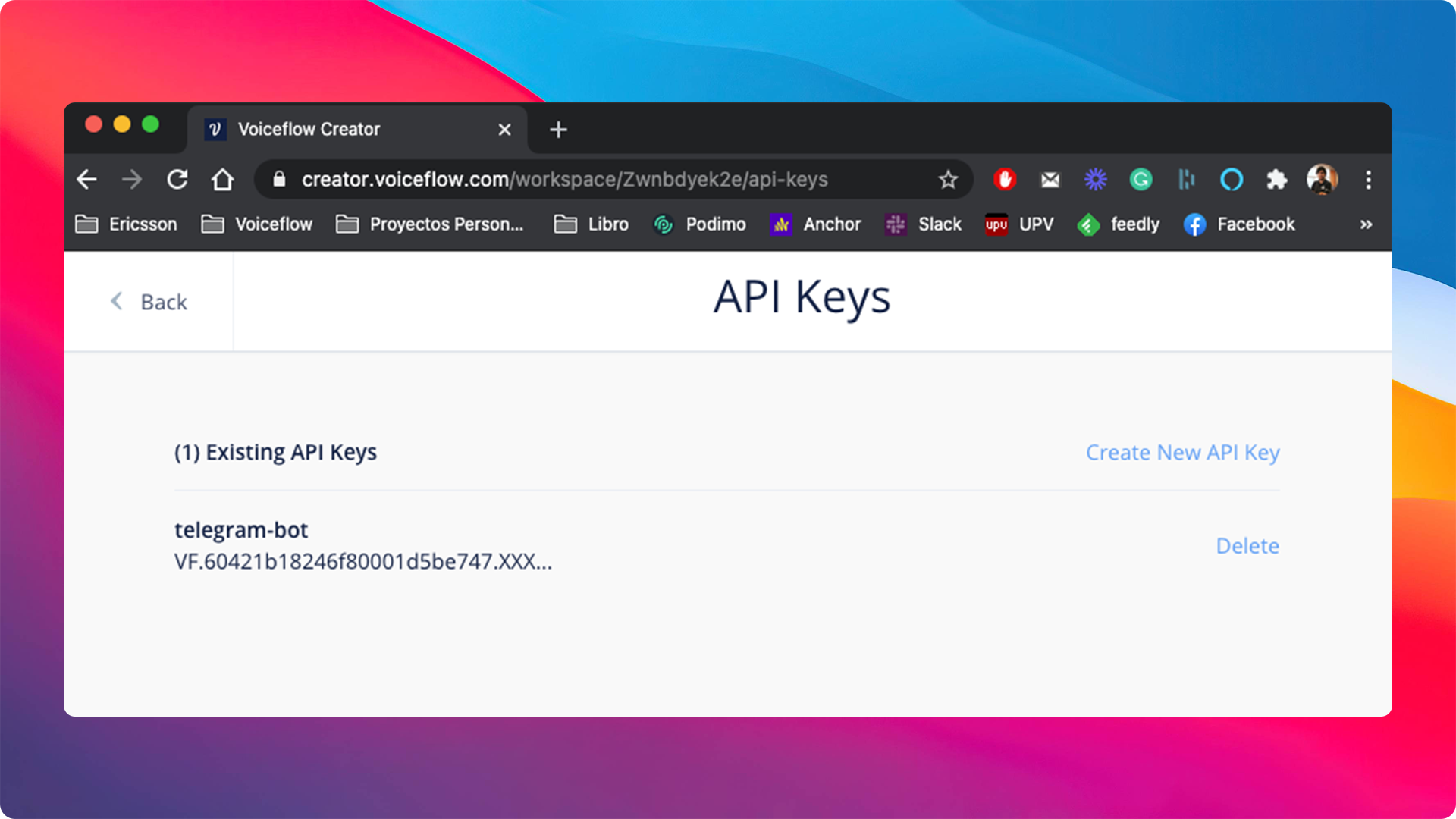Delete the telegram-bot API key
1456x819 pixels.
point(1247,545)
